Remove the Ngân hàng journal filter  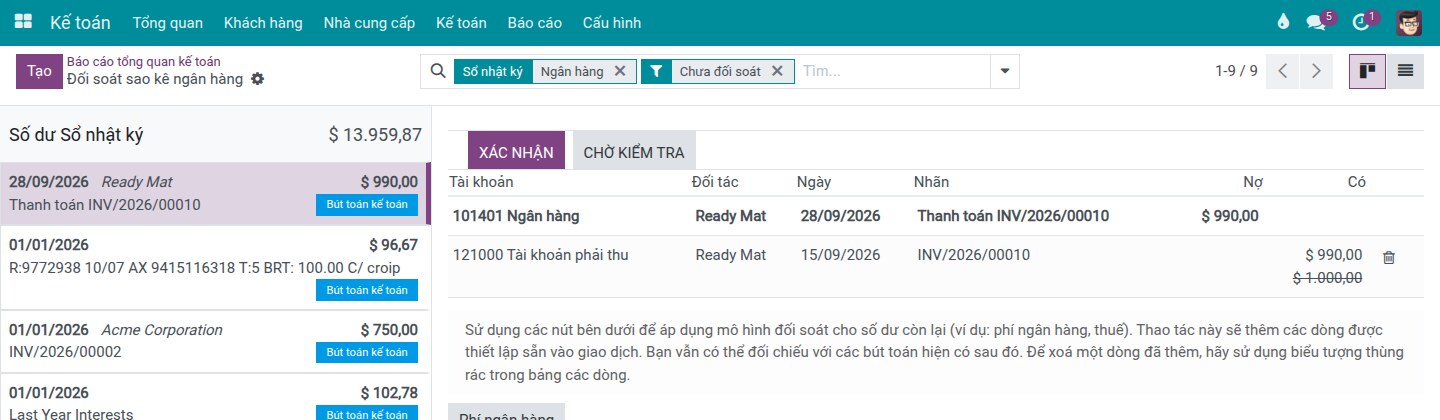(620, 71)
